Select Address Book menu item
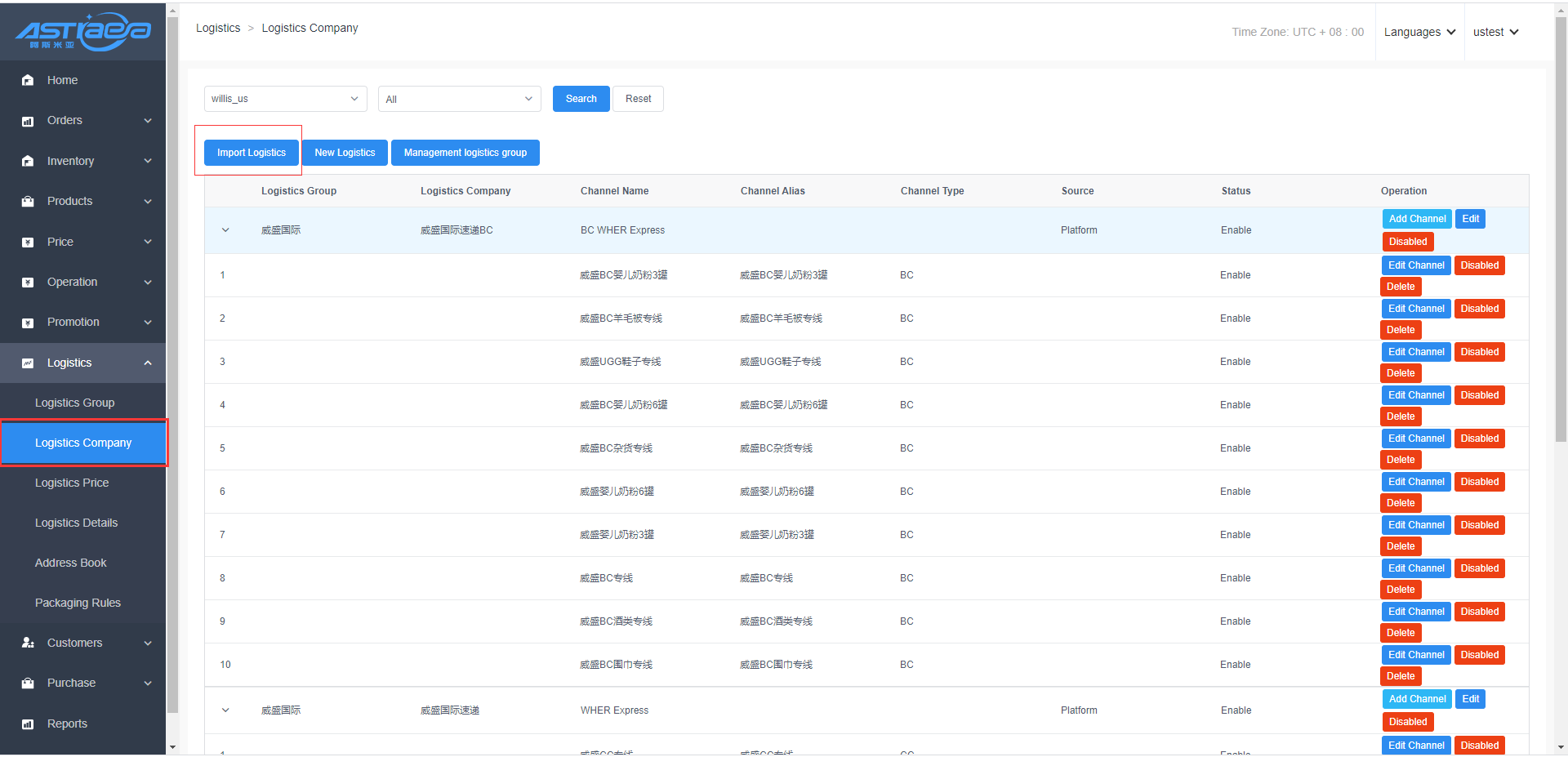The height and width of the screenshot is (757, 1568). coord(71,563)
